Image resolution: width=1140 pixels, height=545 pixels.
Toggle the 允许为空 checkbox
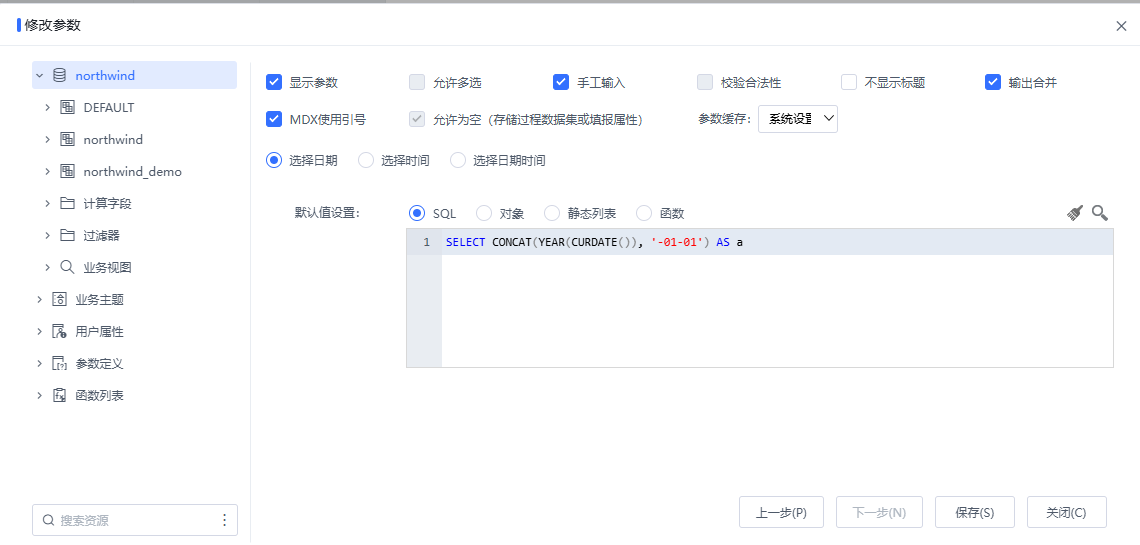tap(417, 119)
